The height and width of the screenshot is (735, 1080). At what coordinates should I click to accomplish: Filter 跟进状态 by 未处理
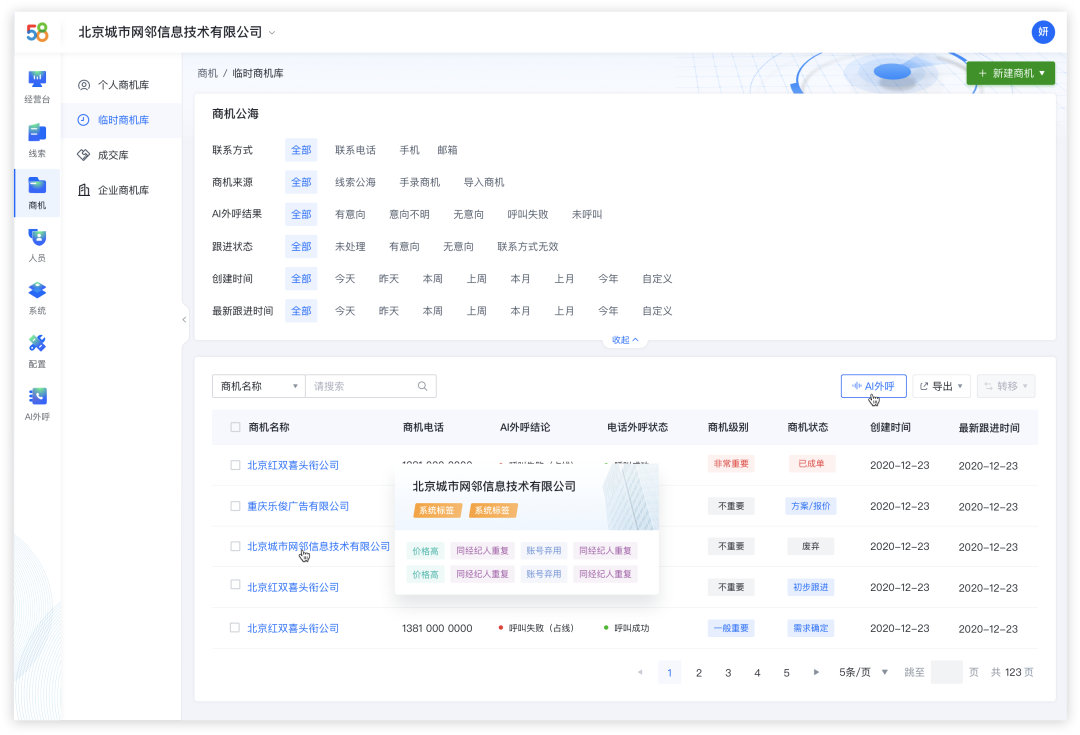(x=350, y=247)
